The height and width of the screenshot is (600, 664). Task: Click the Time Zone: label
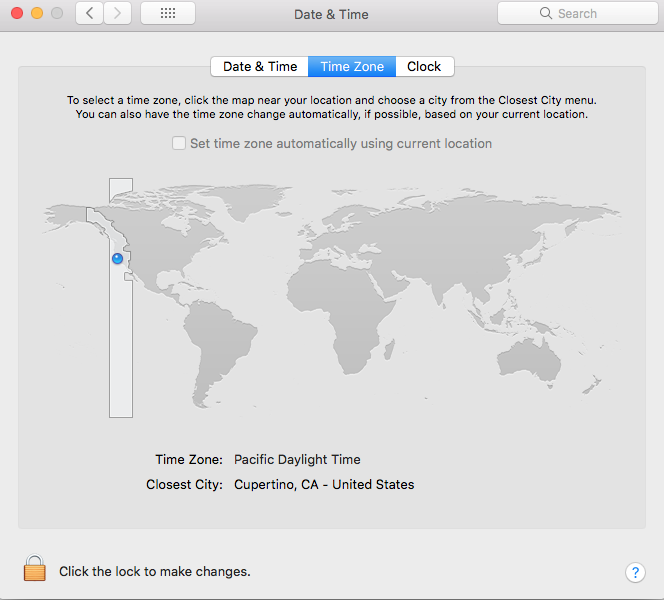pyautogui.click(x=189, y=459)
